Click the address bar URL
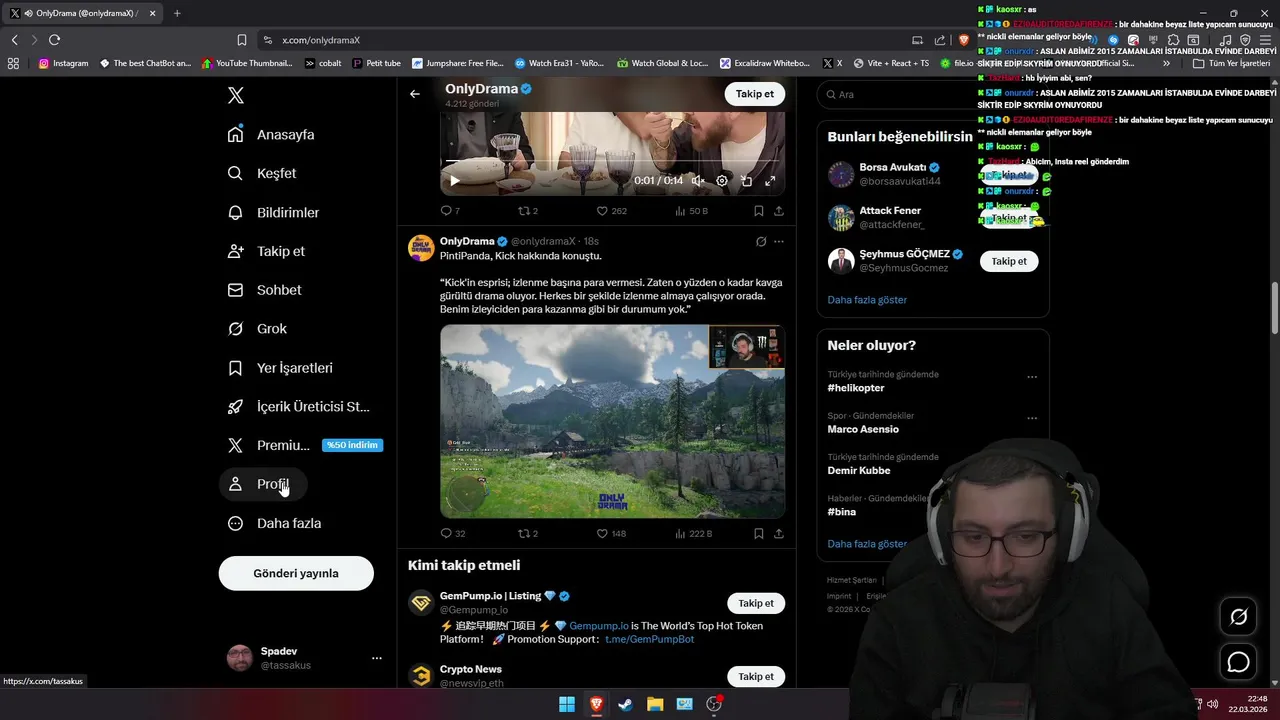 [x=321, y=40]
